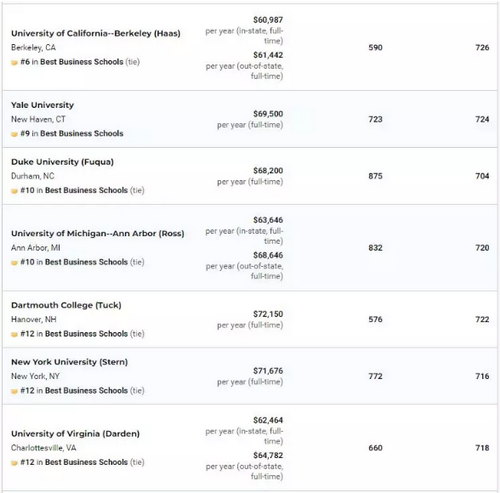Open Berkeley's #6 in Best Business Schools link

tap(72, 62)
